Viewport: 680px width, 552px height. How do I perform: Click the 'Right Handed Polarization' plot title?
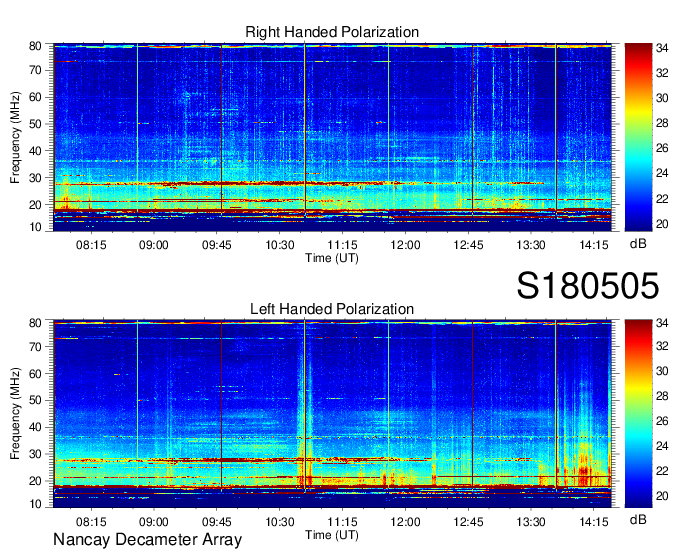point(332,32)
